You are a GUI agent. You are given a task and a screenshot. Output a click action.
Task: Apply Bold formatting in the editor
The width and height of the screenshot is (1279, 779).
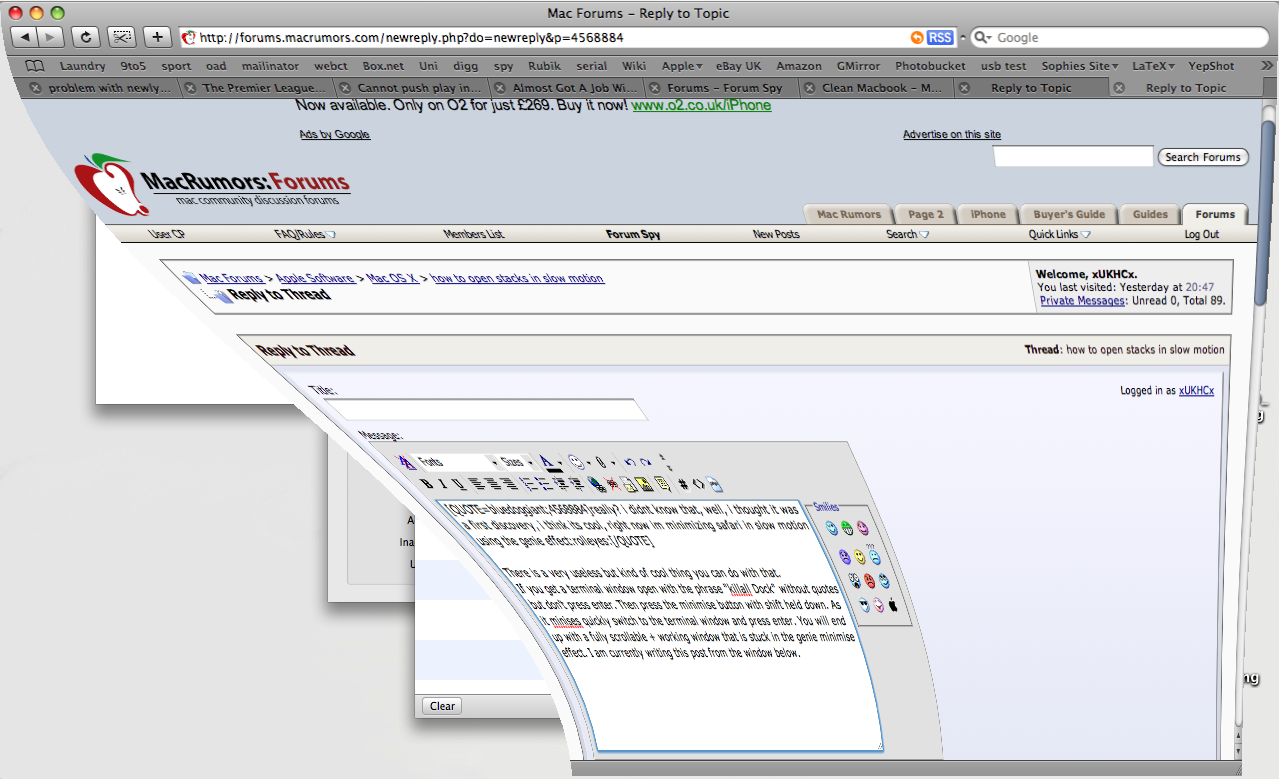(x=426, y=484)
